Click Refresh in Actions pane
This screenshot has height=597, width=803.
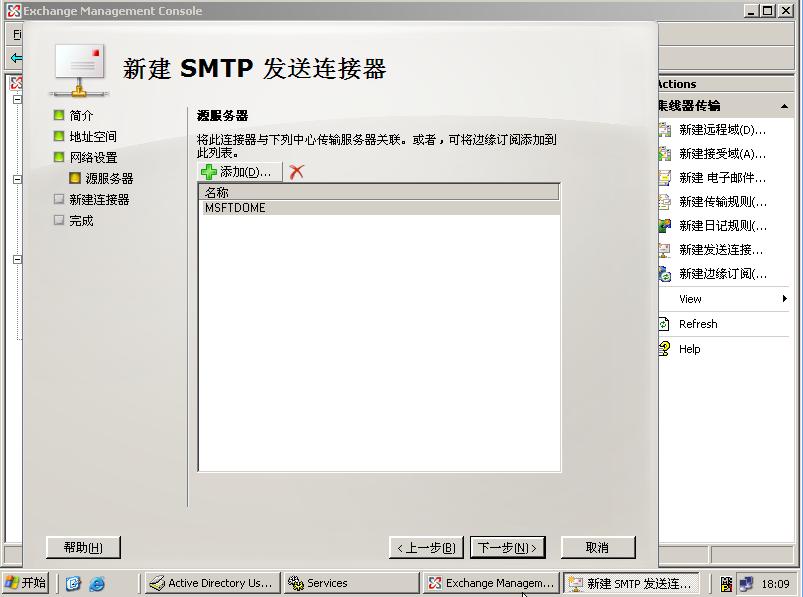tap(697, 324)
